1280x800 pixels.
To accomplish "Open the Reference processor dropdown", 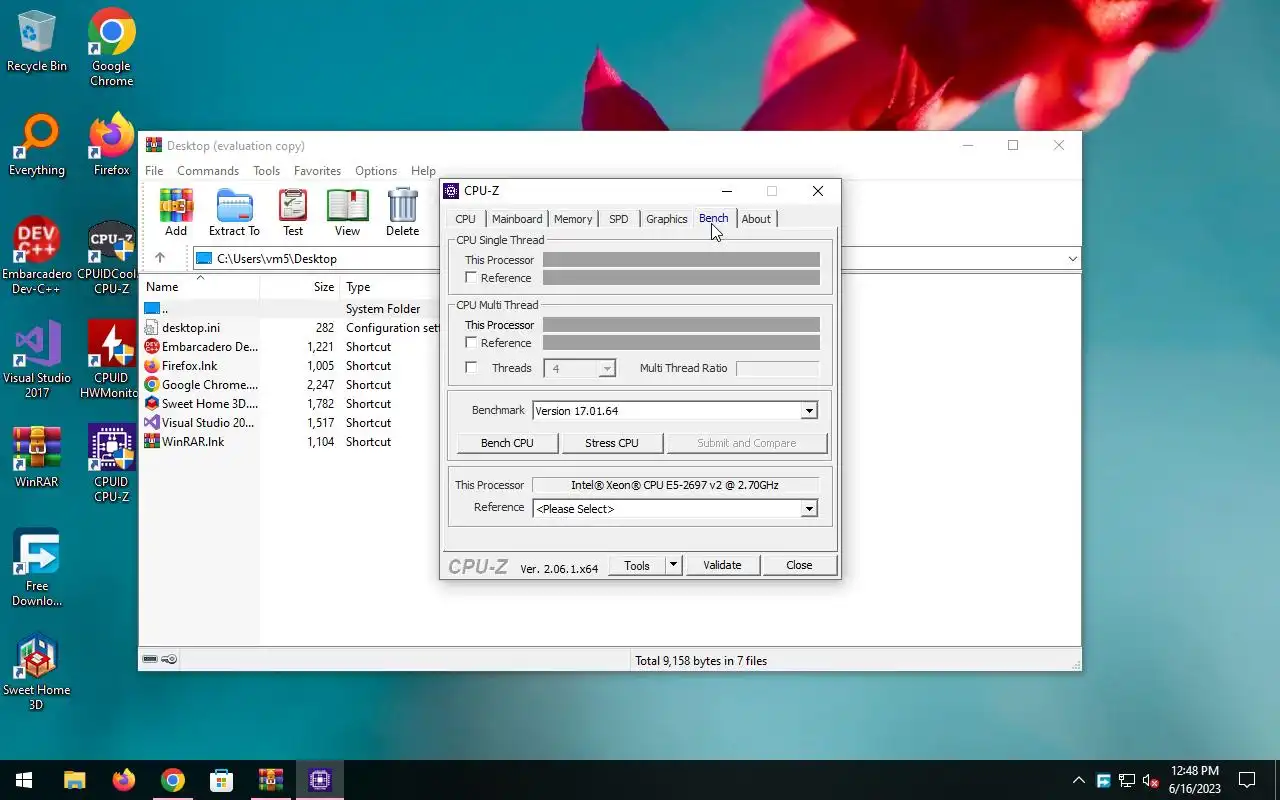I will [x=809, y=509].
